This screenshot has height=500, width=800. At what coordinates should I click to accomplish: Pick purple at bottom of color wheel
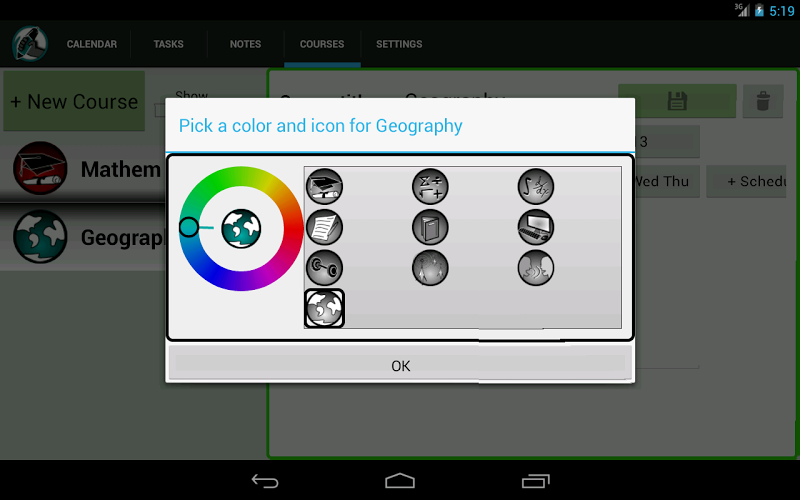(240, 281)
